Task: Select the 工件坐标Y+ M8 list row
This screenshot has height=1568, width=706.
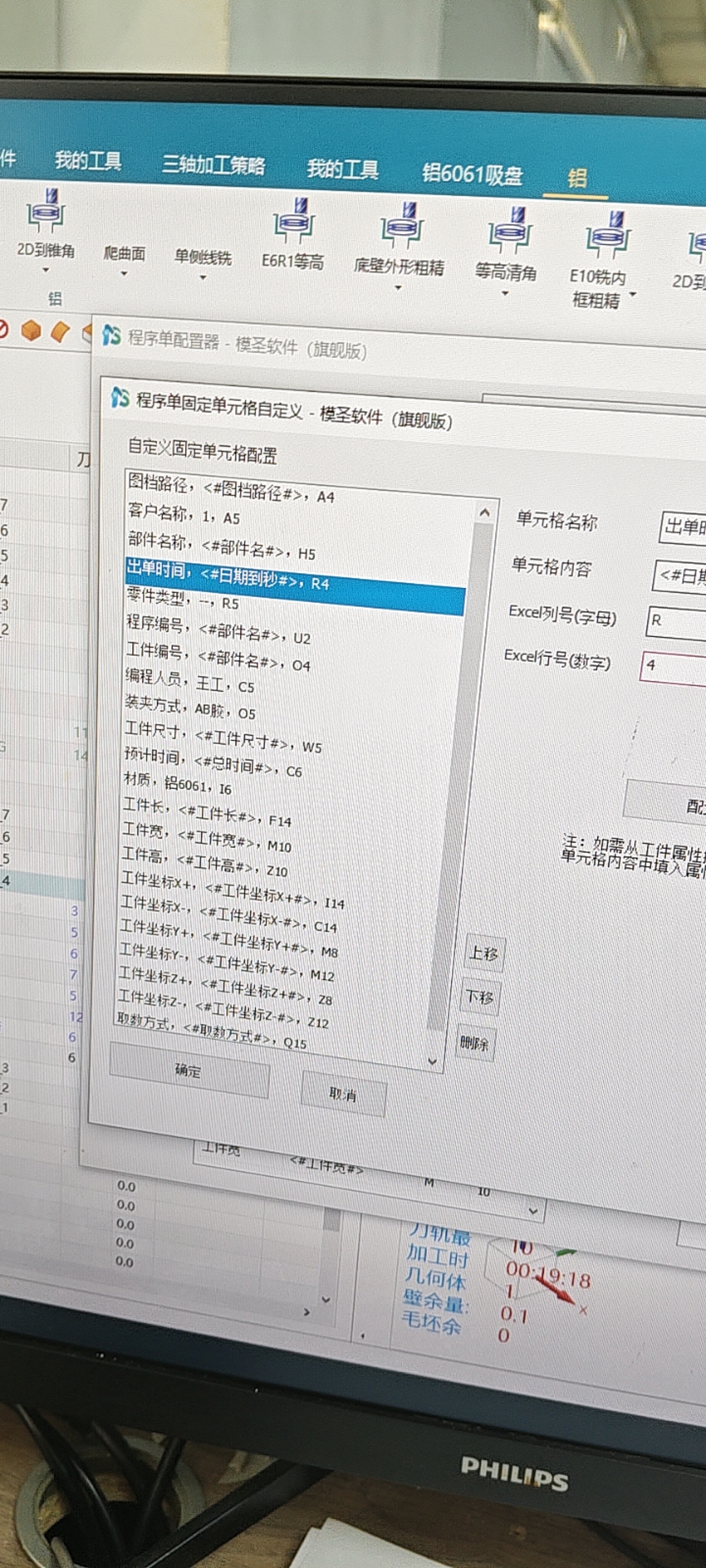Action: (229, 938)
